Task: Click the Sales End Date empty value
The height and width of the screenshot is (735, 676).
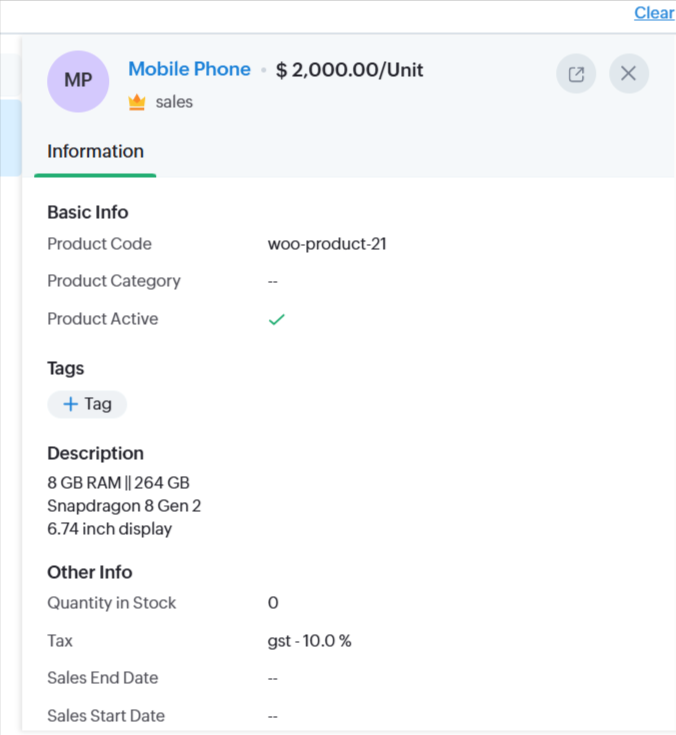Action: pyautogui.click(x=273, y=678)
